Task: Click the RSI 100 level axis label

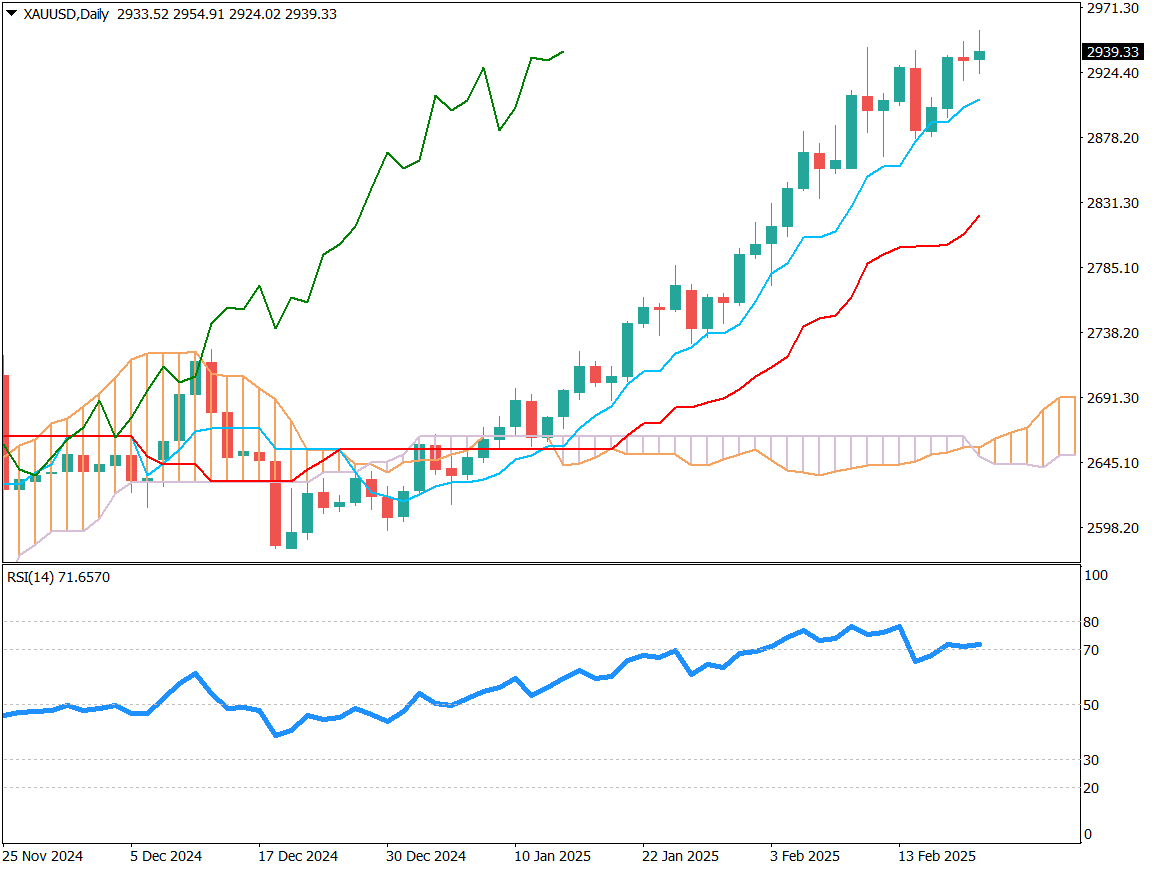Action: click(1096, 576)
